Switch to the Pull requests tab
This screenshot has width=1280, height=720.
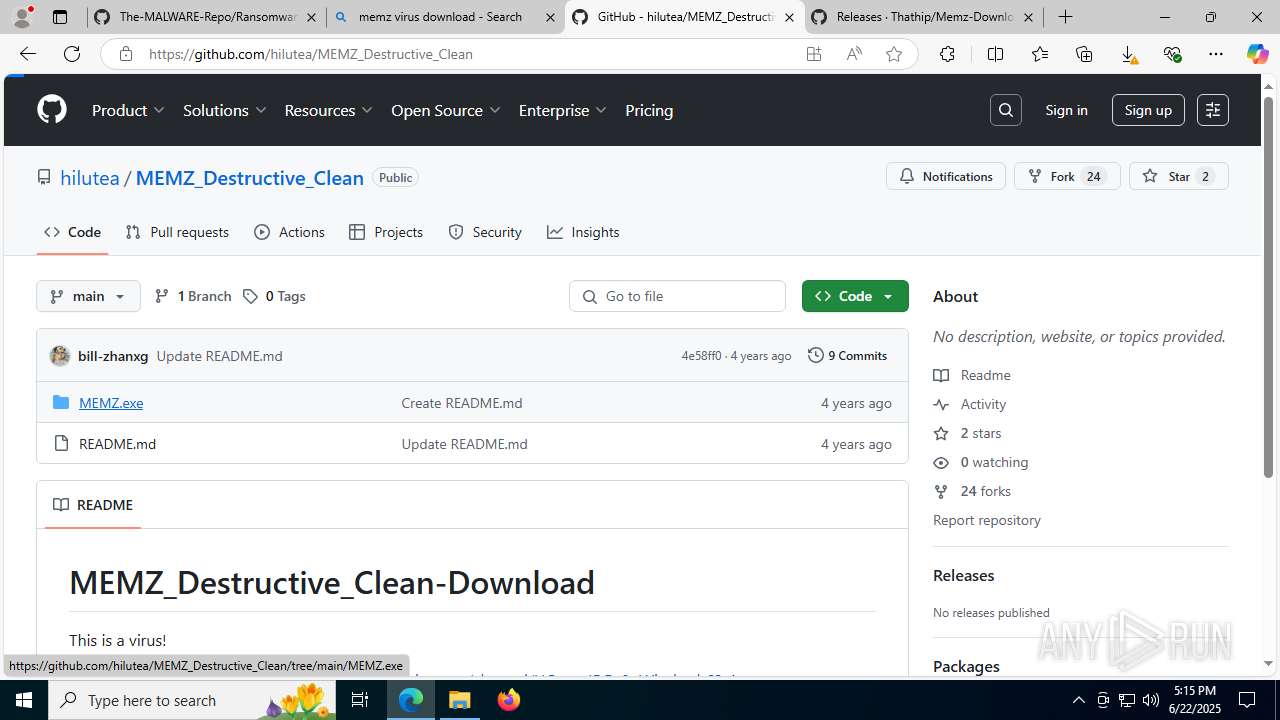tap(177, 232)
